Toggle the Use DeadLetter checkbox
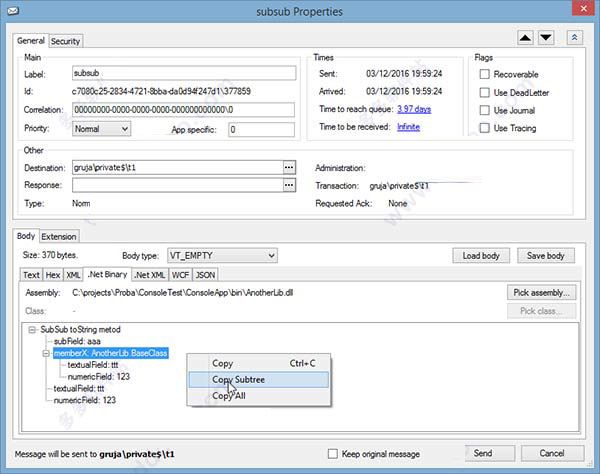This screenshot has height=474, width=600. coord(484,92)
